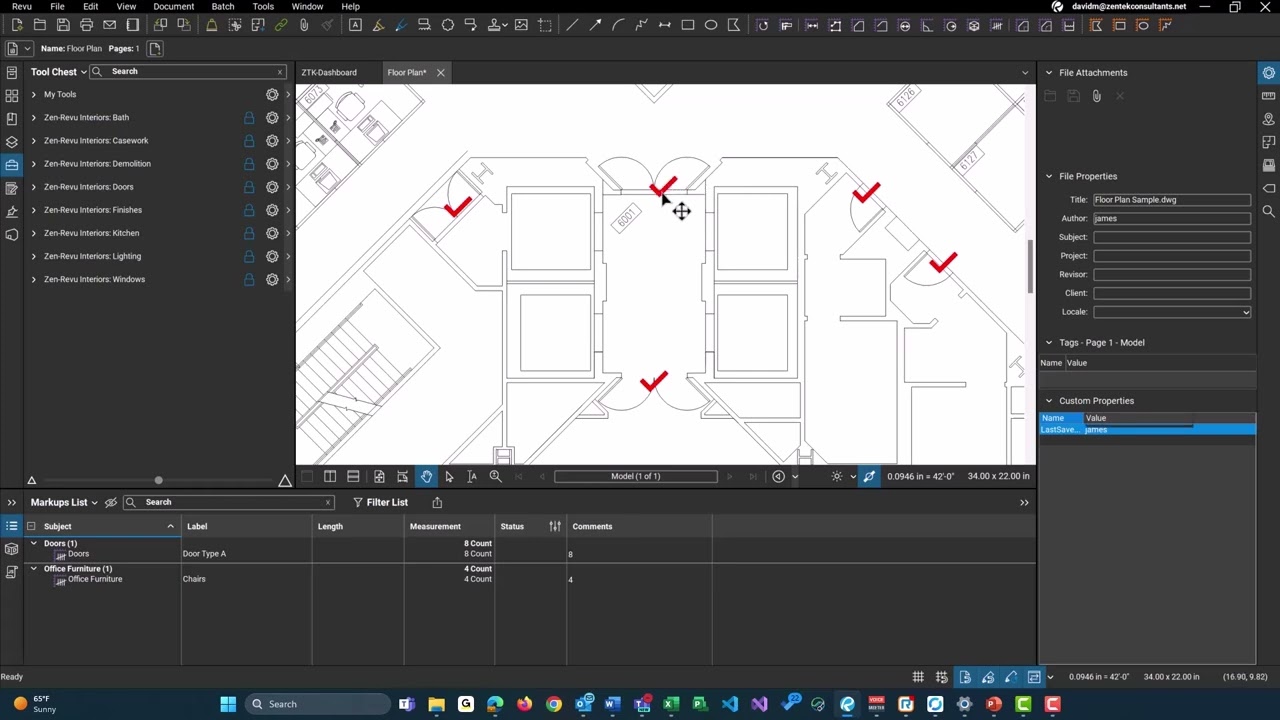Toggle the split view vertical button
1280x720 pixels.
330,476
